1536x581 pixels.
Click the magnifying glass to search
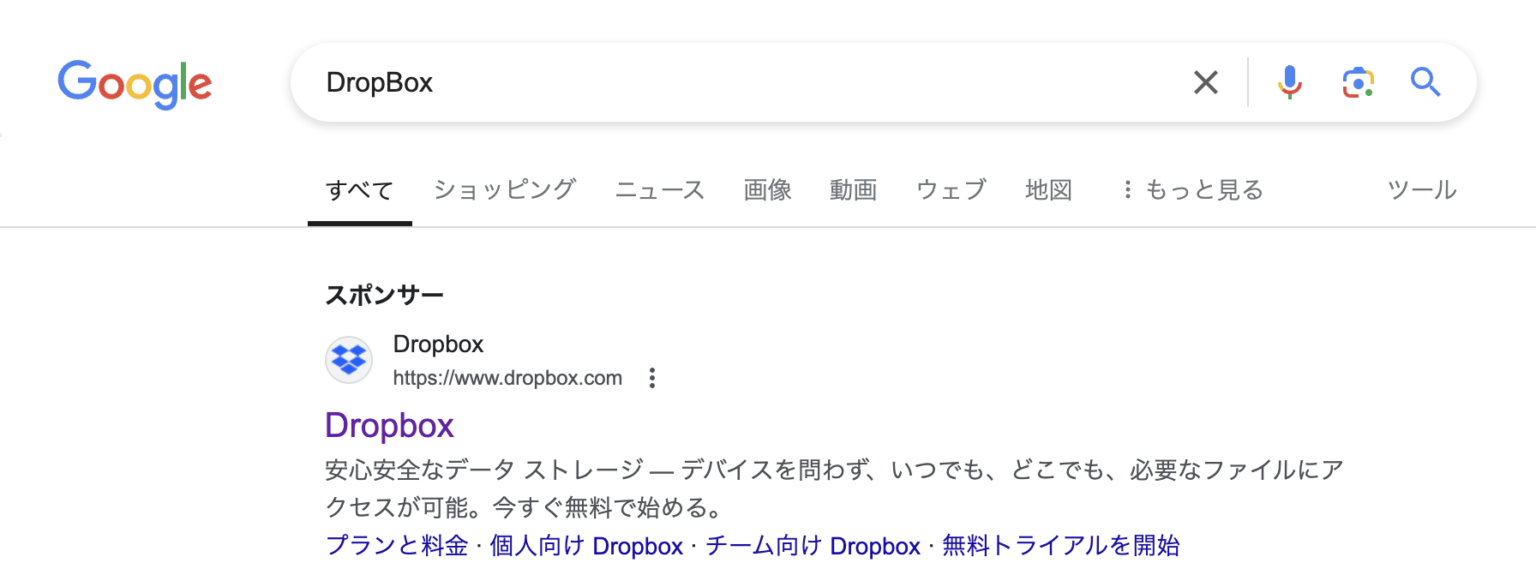pos(1424,82)
